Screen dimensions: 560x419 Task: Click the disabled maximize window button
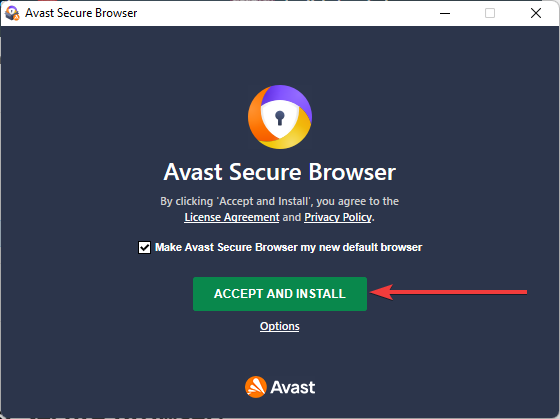click(490, 13)
